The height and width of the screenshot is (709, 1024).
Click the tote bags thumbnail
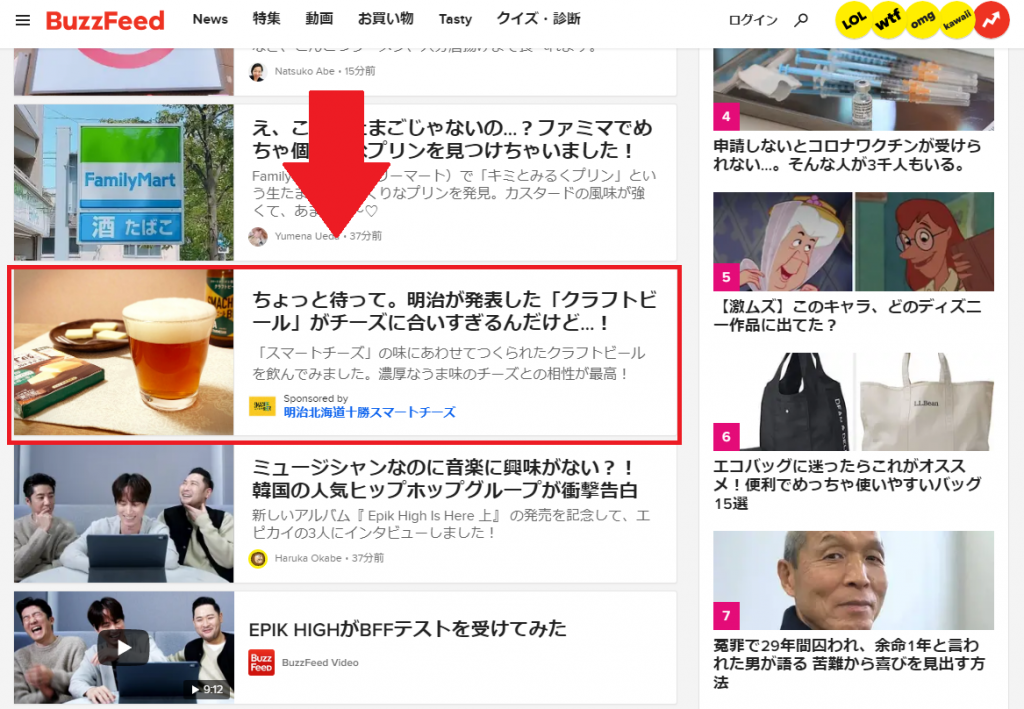click(x=854, y=402)
